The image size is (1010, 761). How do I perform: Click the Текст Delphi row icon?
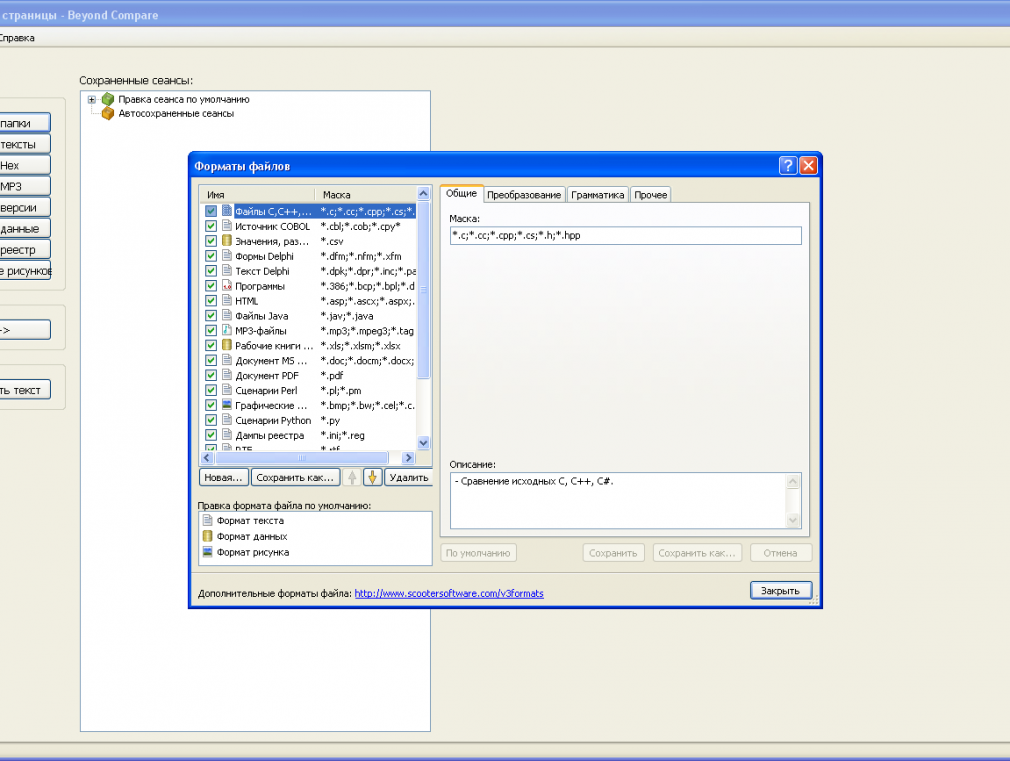227,270
